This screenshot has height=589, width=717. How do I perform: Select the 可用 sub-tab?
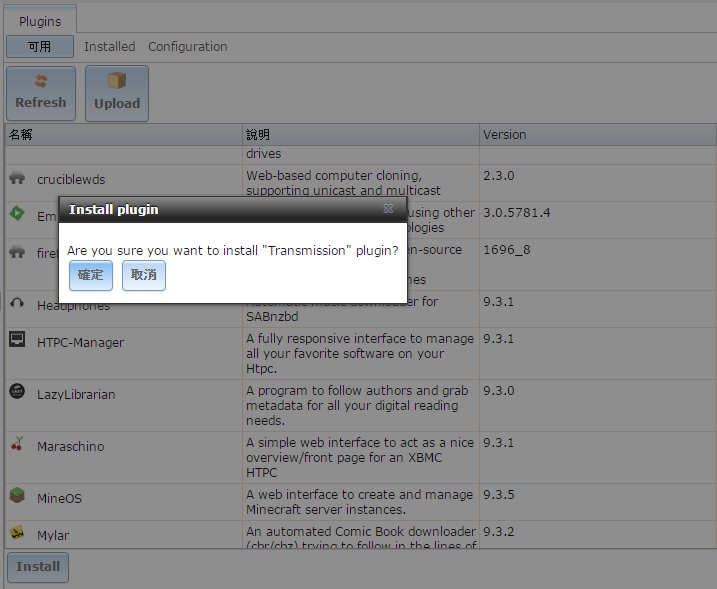(x=40, y=47)
